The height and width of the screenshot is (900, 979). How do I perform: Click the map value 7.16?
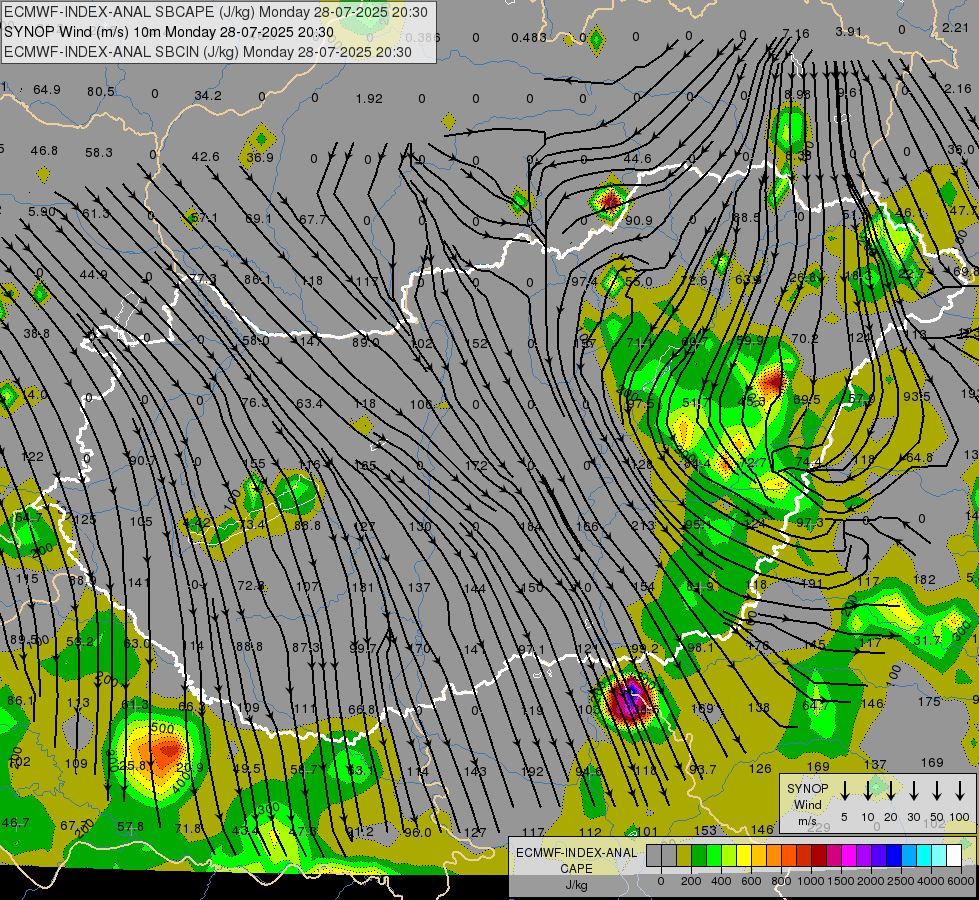coord(795,33)
